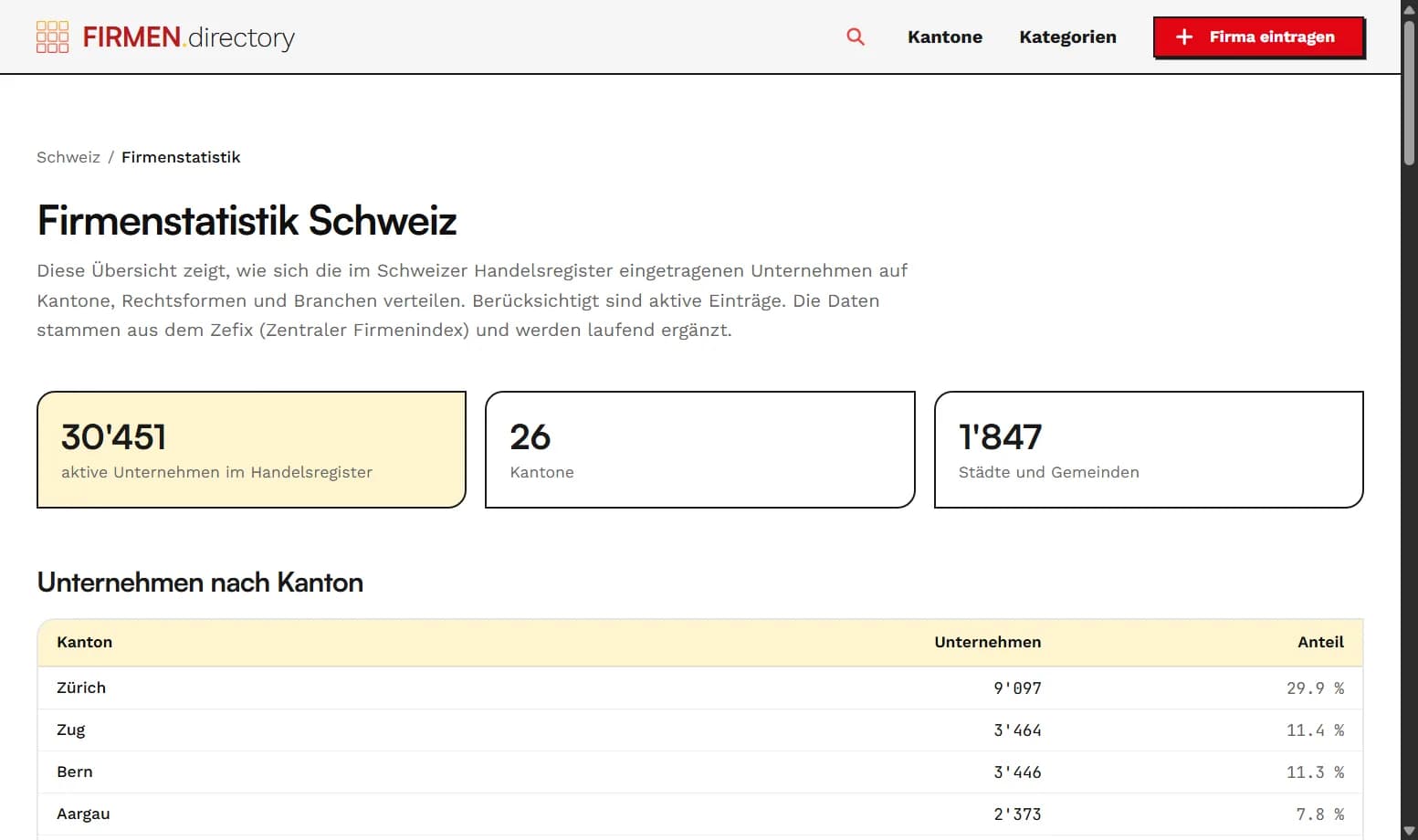The image size is (1418, 840).
Task: Go to the Schweiz breadcrumb link
Action: (x=68, y=157)
